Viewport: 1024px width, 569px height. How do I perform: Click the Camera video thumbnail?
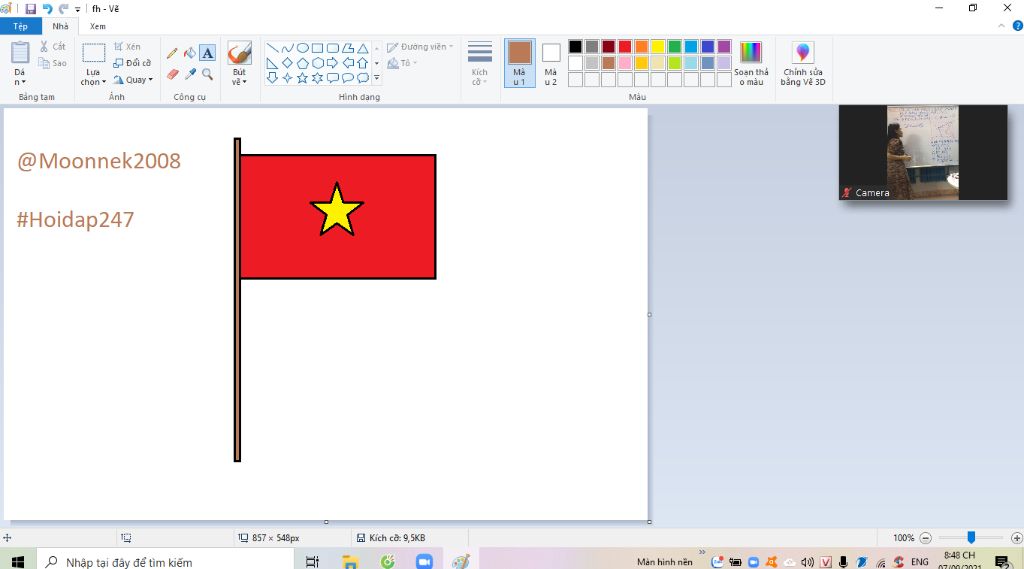pyautogui.click(x=923, y=152)
